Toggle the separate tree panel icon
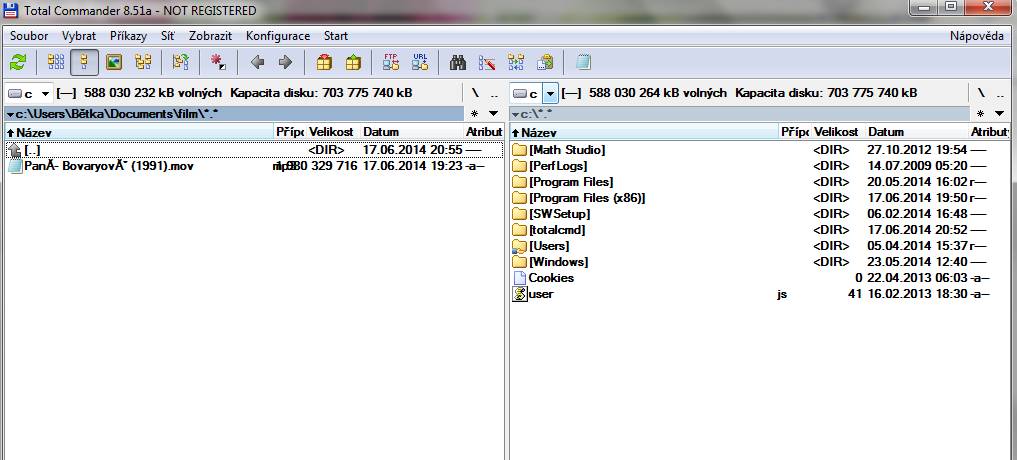Viewport: 1017px width, 460px height. (x=180, y=62)
